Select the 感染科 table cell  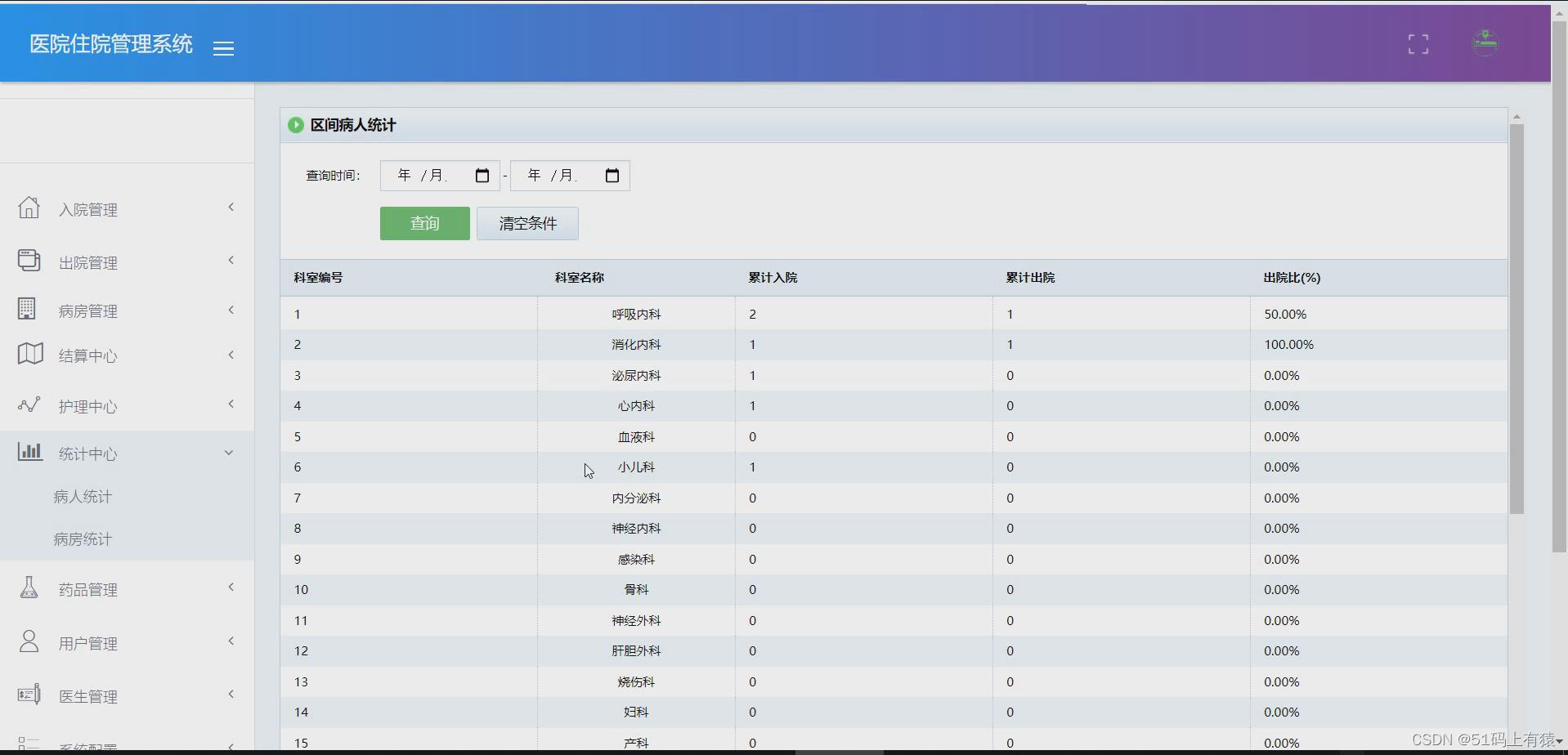pos(636,560)
